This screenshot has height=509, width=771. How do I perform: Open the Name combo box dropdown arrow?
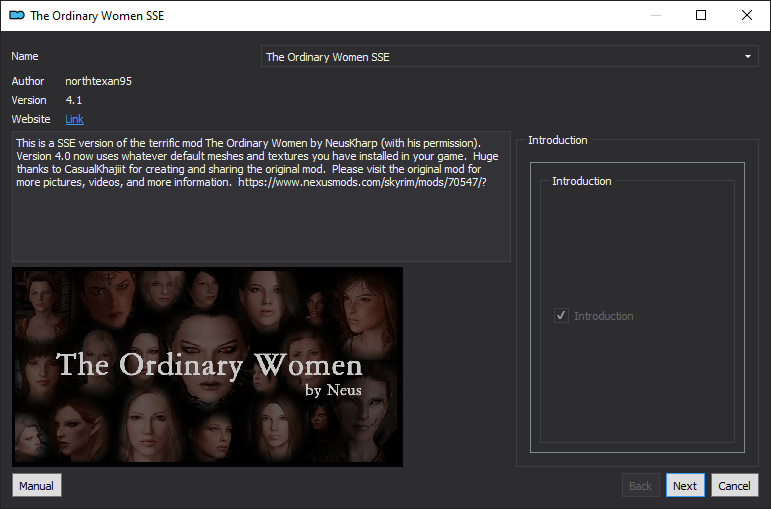click(x=747, y=57)
